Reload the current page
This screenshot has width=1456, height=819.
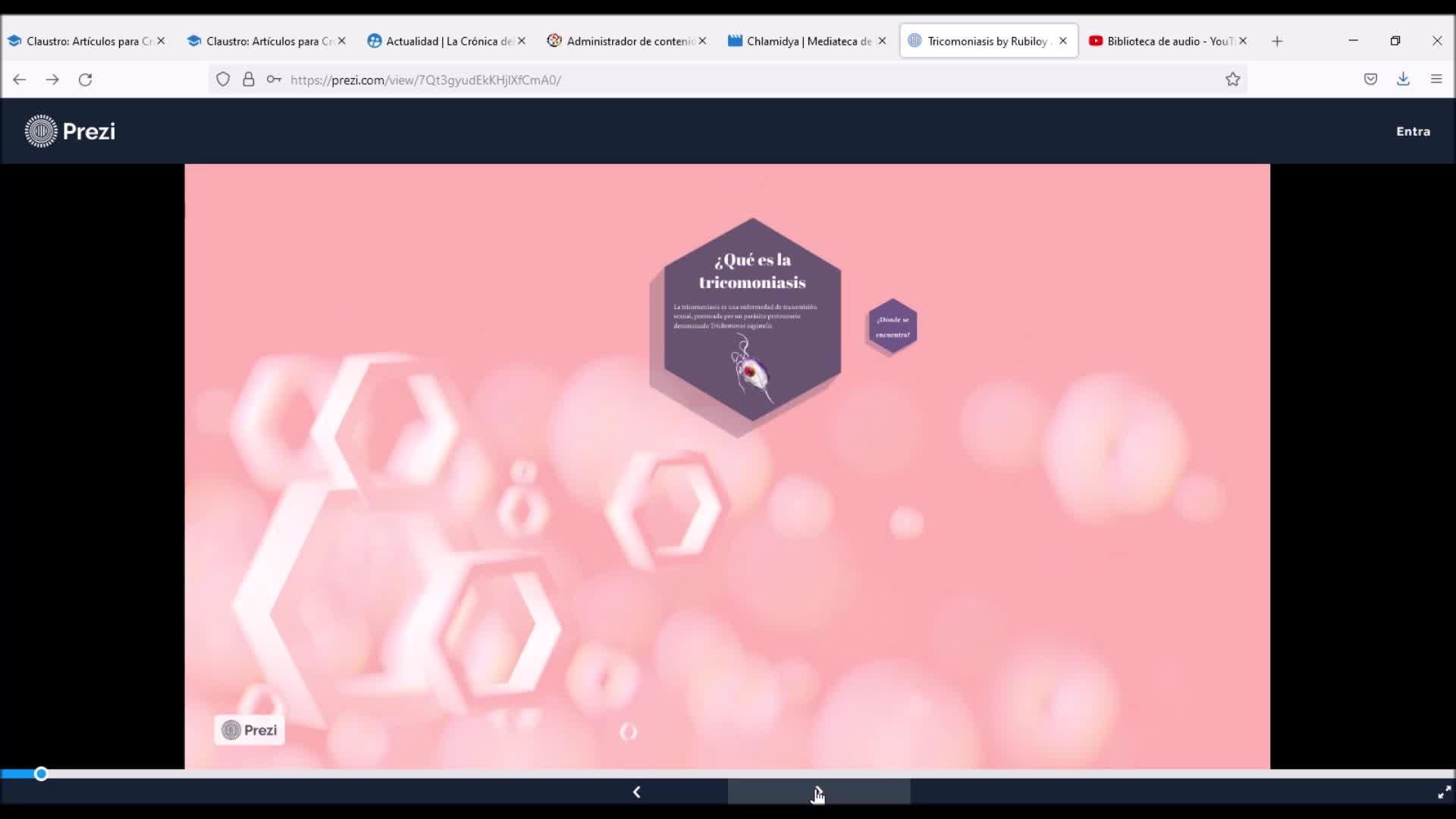pos(86,80)
